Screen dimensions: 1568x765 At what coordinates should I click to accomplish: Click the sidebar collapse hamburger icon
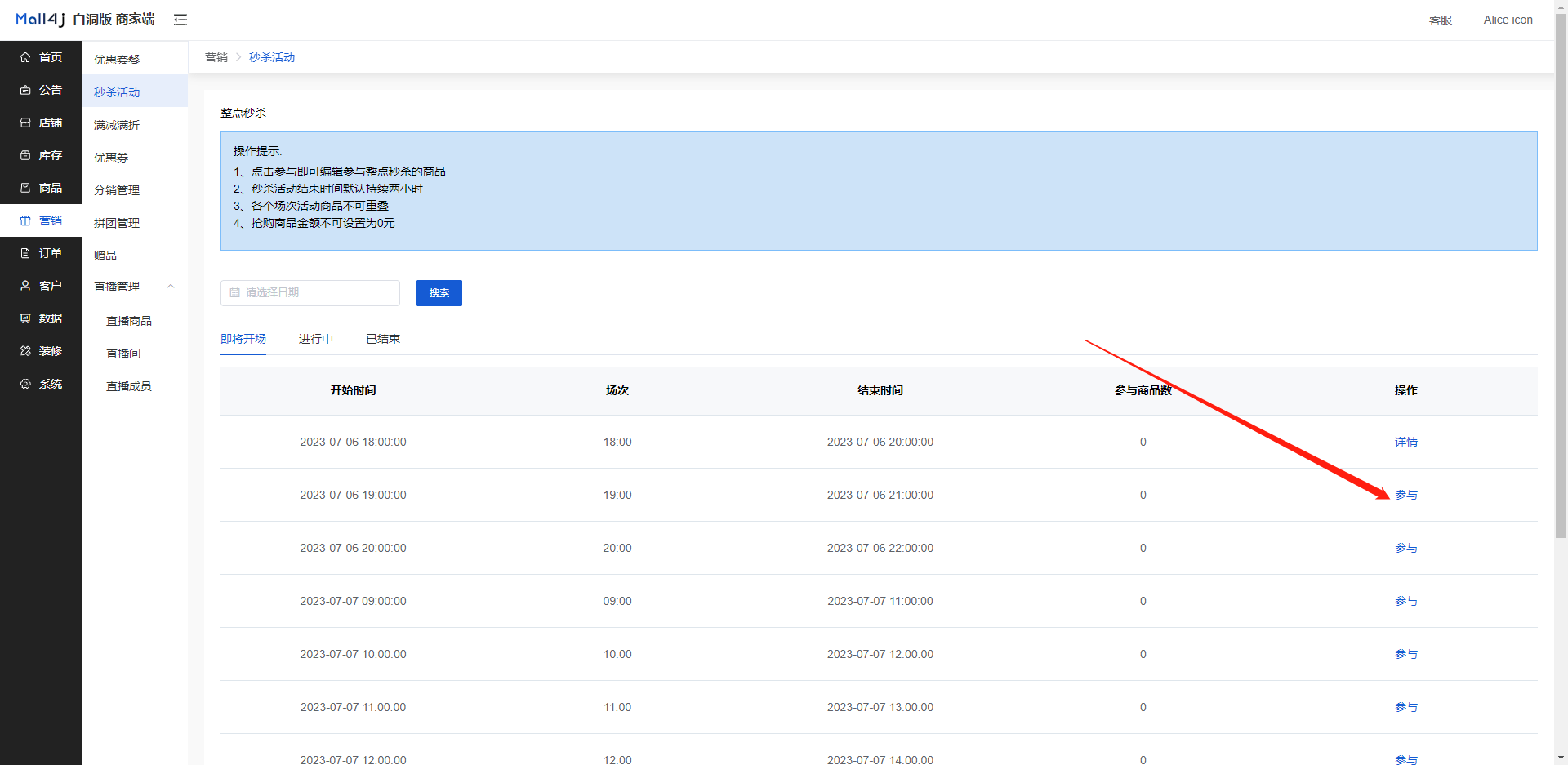click(x=180, y=20)
